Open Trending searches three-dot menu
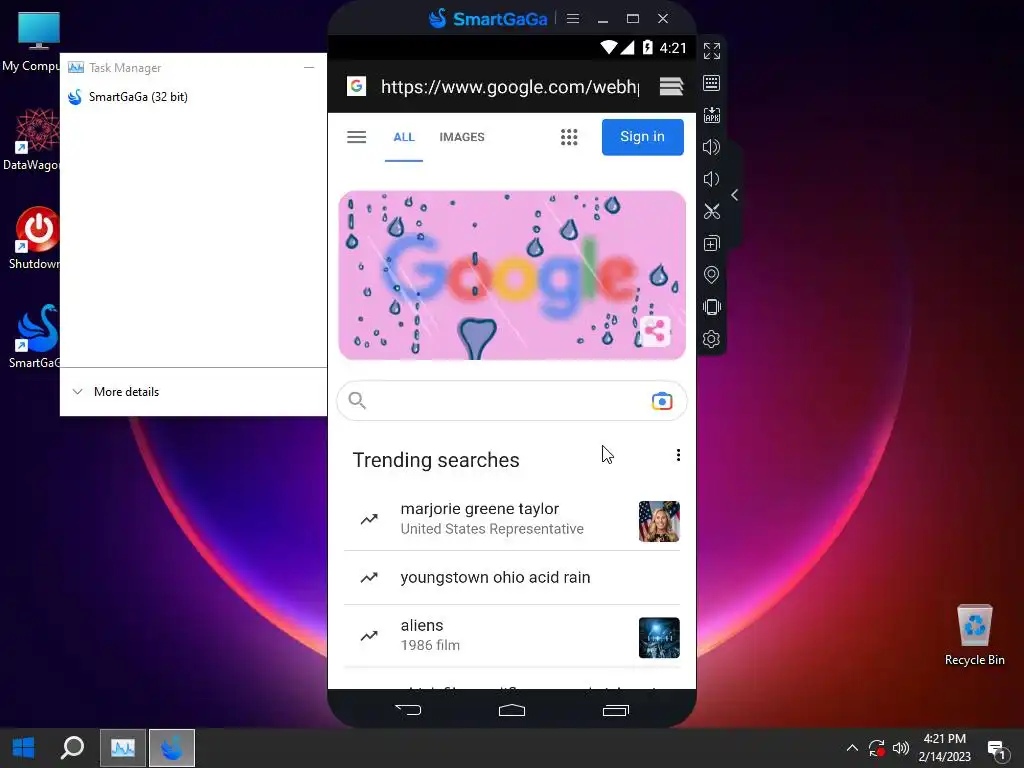Viewport: 1024px width, 768px height. point(679,455)
